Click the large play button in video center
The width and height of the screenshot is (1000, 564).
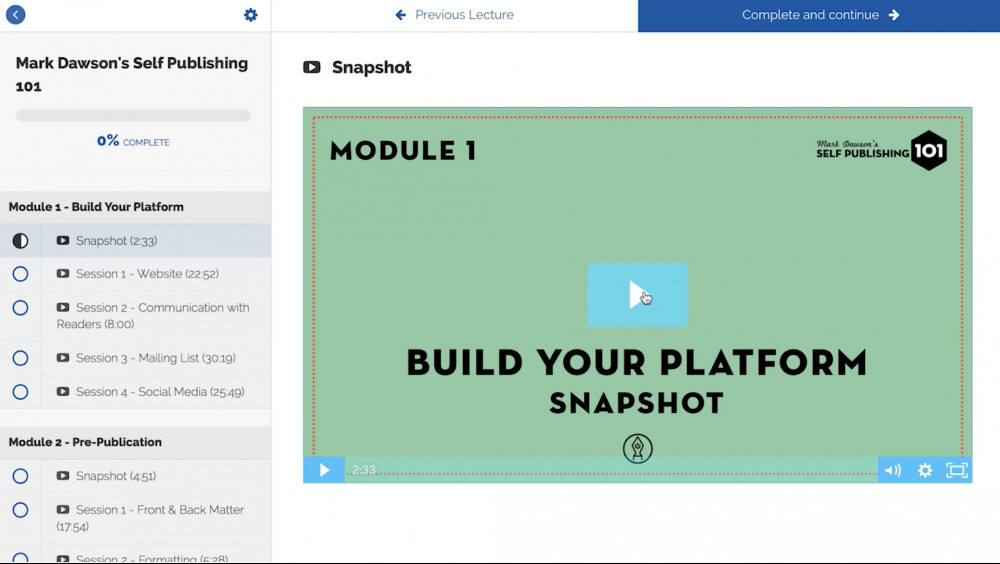[637, 295]
